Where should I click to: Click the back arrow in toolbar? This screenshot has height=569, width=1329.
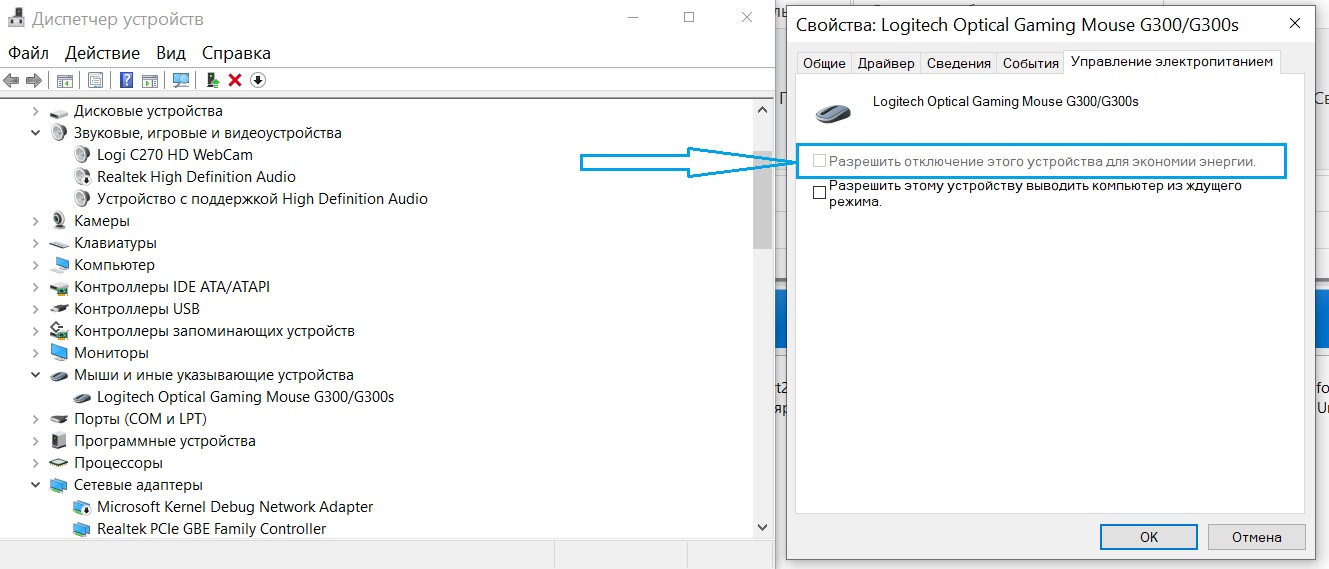tap(12, 80)
